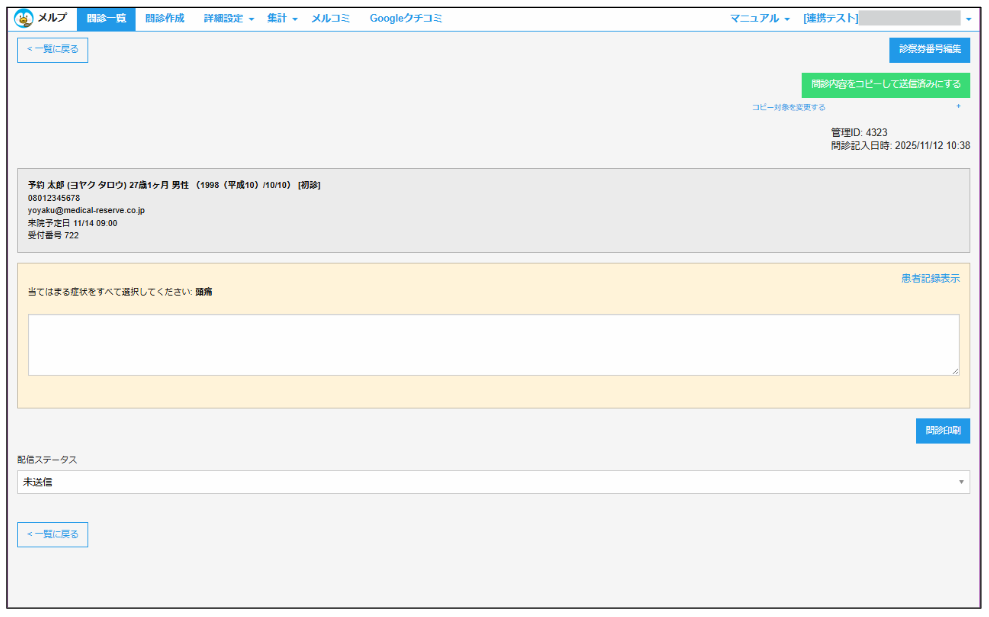
Task: Open the 問診一覧 tab
Action: (x=105, y=18)
